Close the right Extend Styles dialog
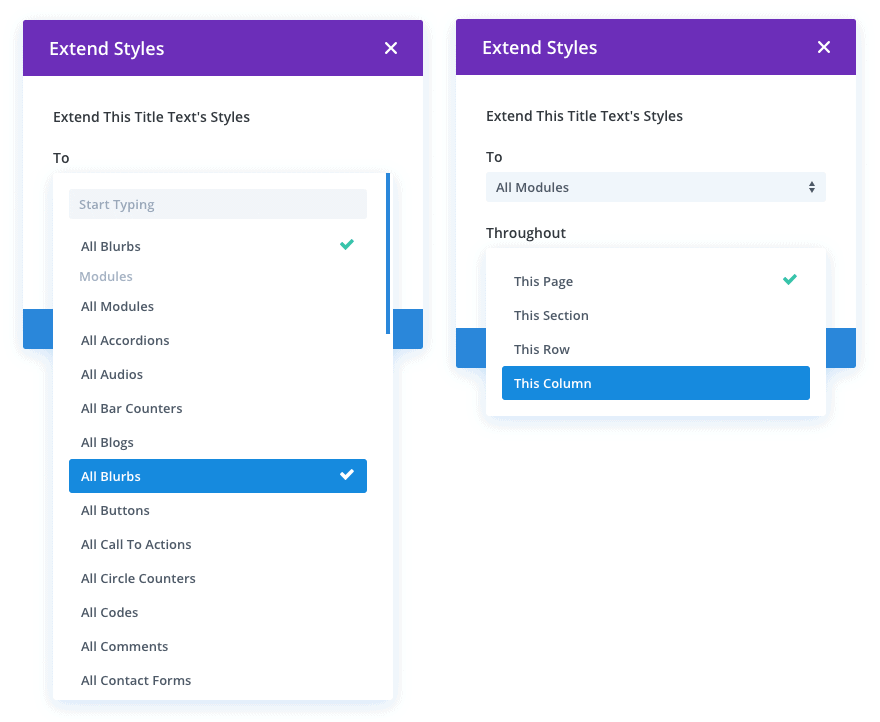Image resolution: width=880 pixels, height=722 pixels. click(824, 48)
